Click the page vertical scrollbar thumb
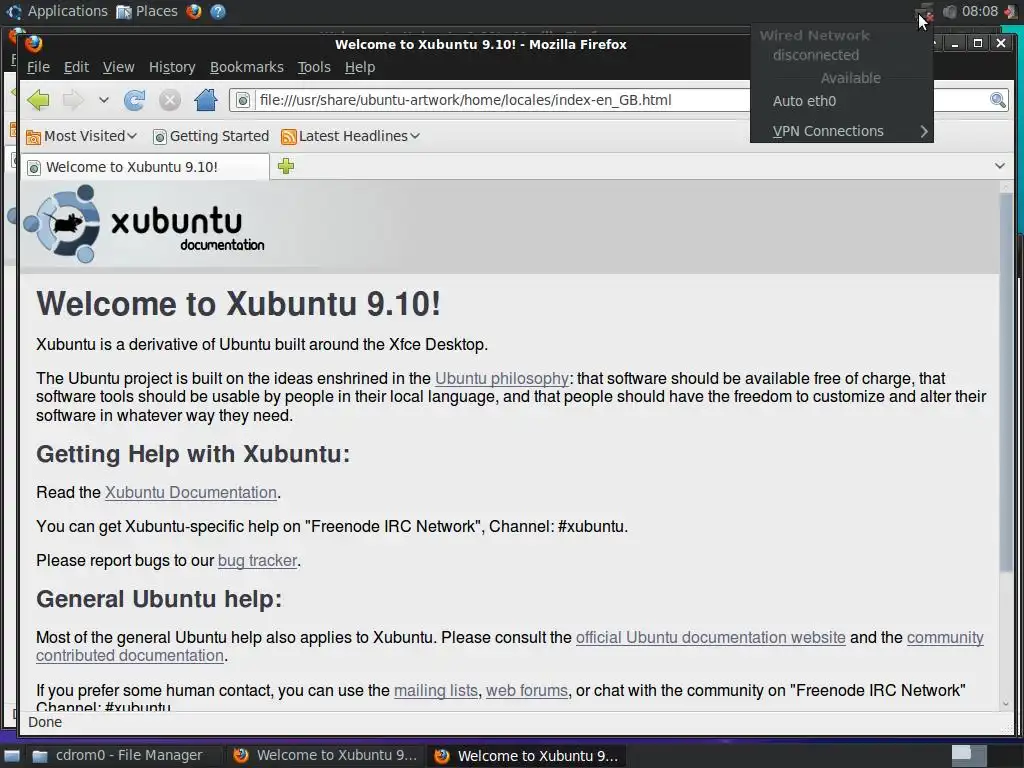 (x=1006, y=385)
